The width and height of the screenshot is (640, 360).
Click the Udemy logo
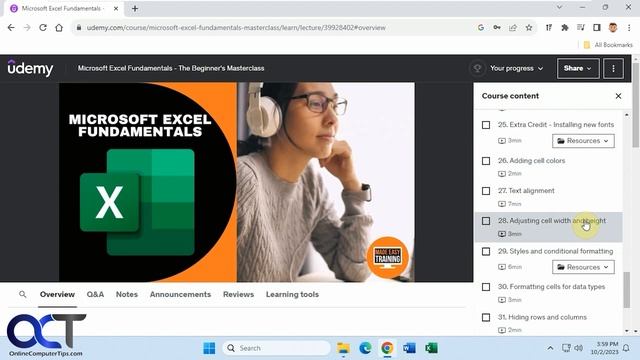tap(30, 68)
